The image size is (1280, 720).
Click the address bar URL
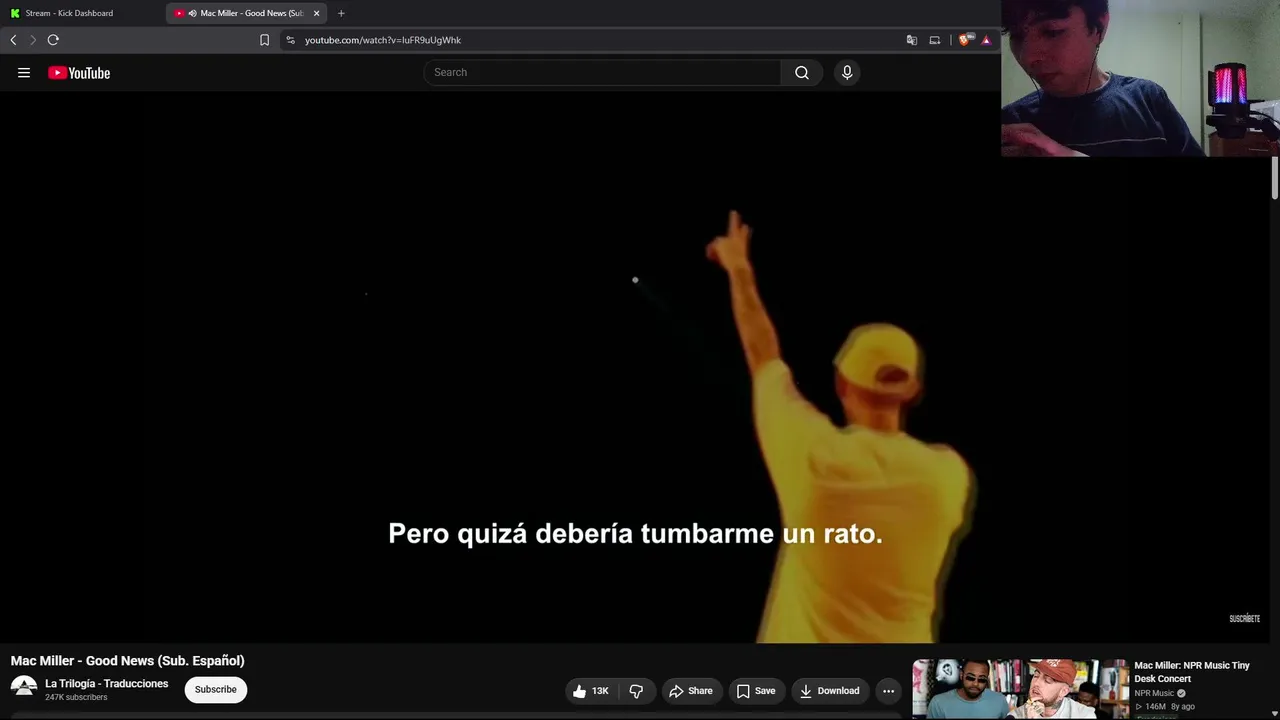pyautogui.click(x=383, y=40)
